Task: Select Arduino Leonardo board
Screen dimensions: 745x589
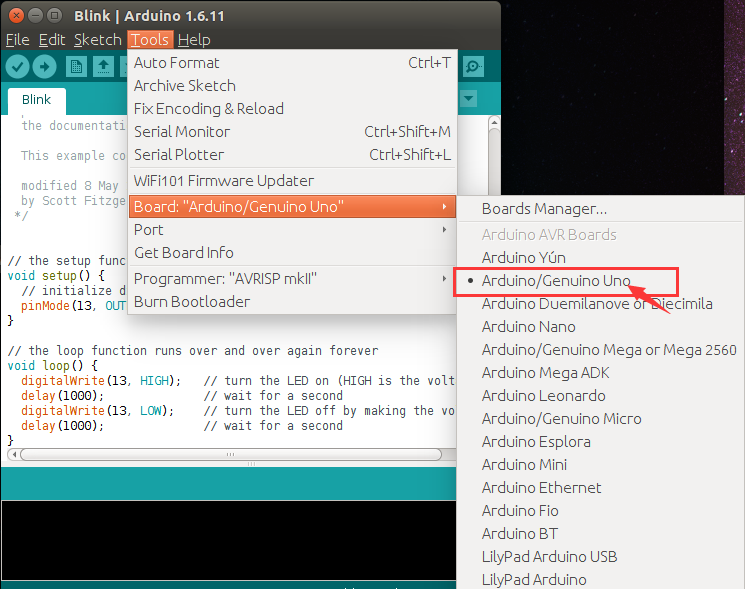Action: click(601, 396)
